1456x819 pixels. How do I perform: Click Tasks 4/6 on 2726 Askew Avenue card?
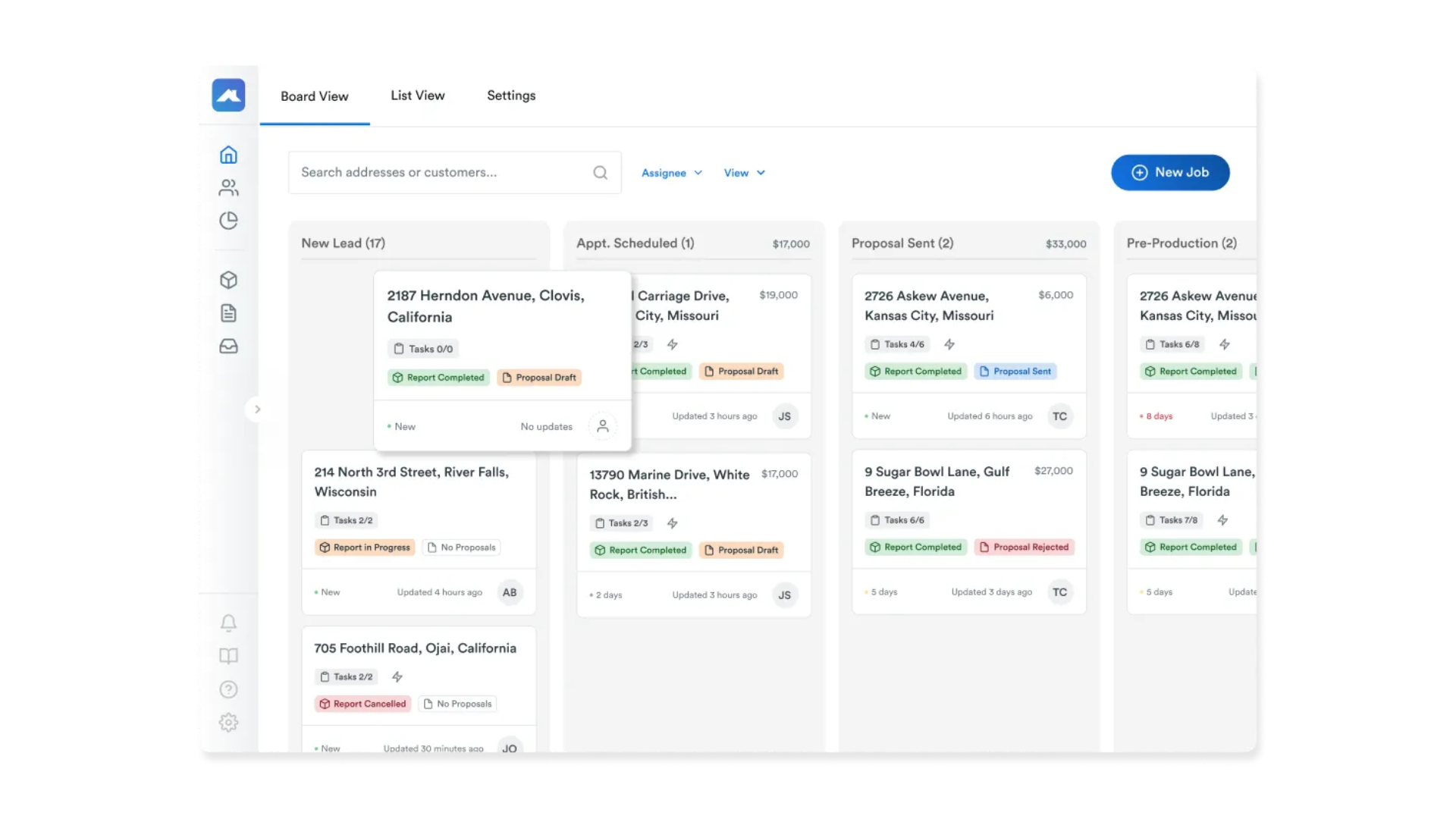[897, 344]
